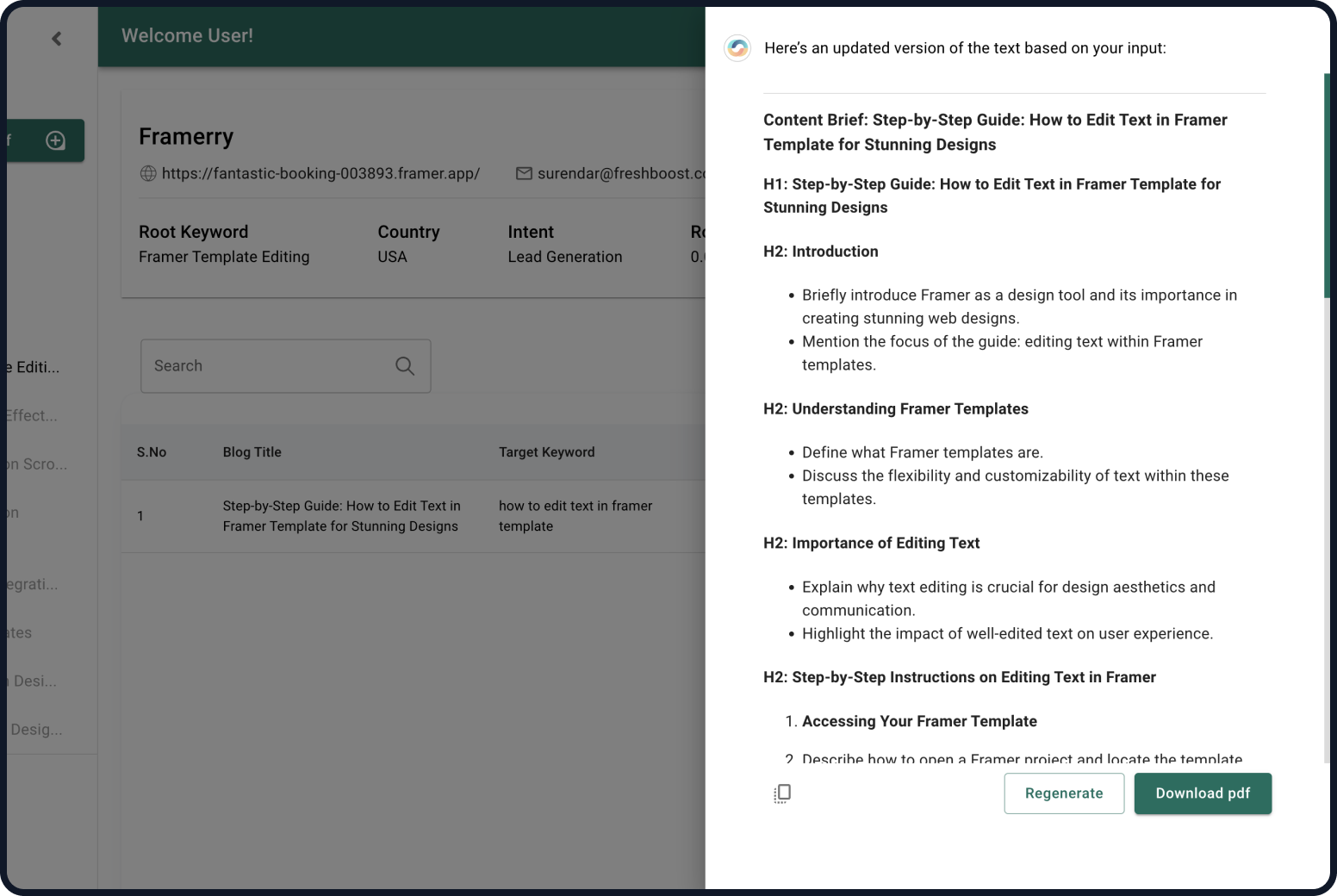Screen dimensions: 1337x896
Task: Click the Content Brief title text
Action: pyautogui.click(x=995, y=132)
